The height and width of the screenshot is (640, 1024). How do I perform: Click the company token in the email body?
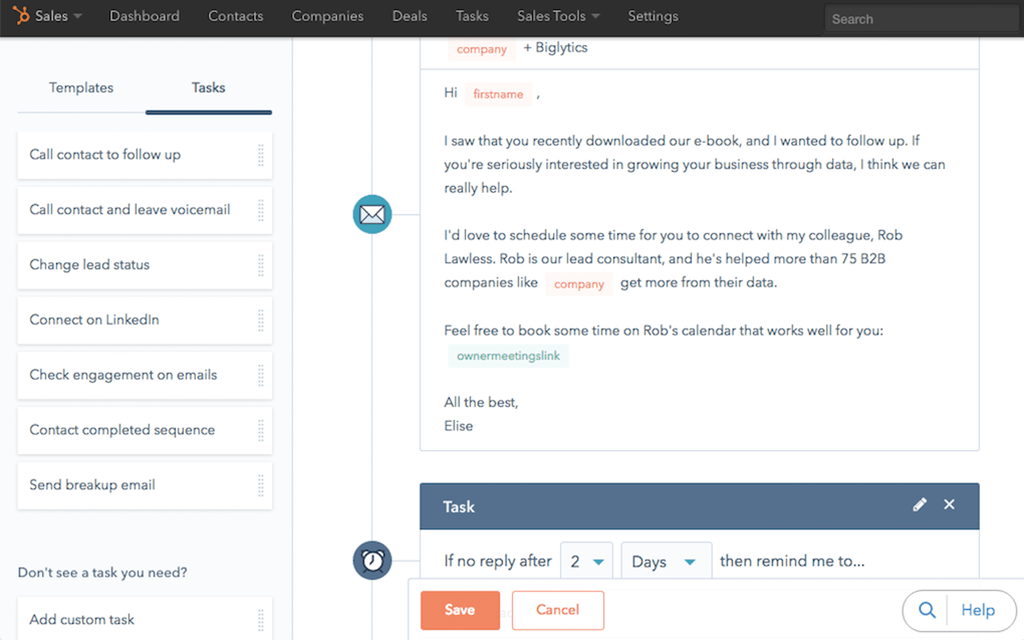579,284
